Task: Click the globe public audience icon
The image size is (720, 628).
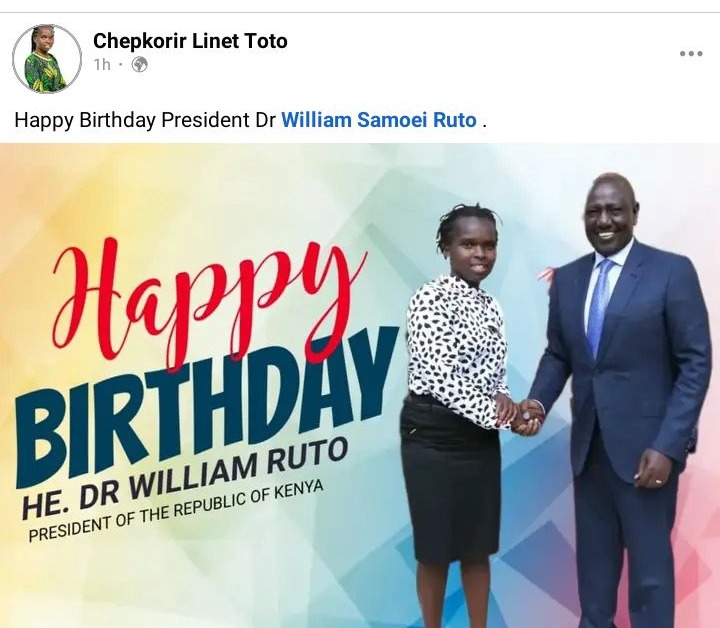Action: coord(140,65)
